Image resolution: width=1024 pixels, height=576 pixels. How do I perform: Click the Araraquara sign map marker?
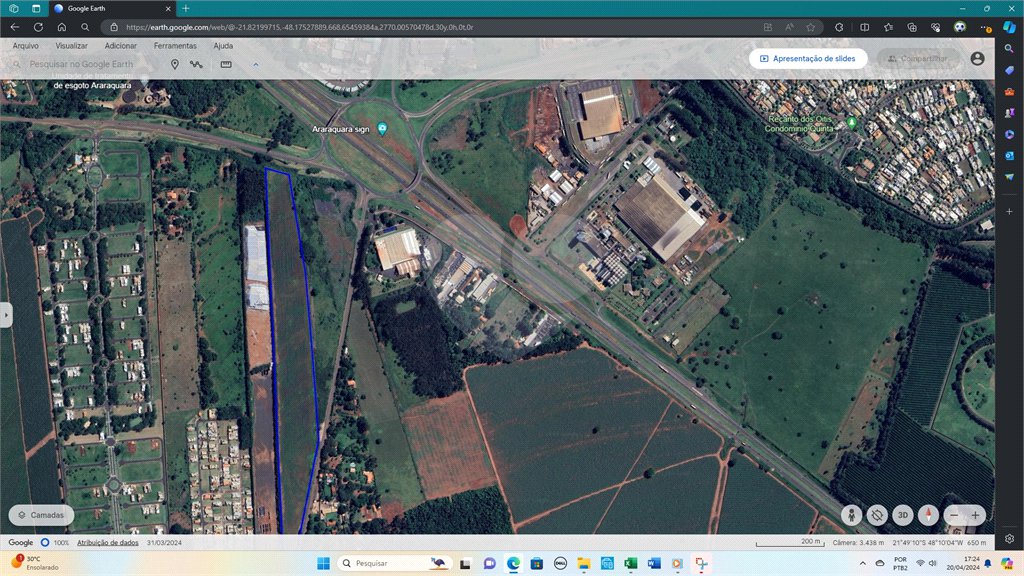tap(382, 128)
